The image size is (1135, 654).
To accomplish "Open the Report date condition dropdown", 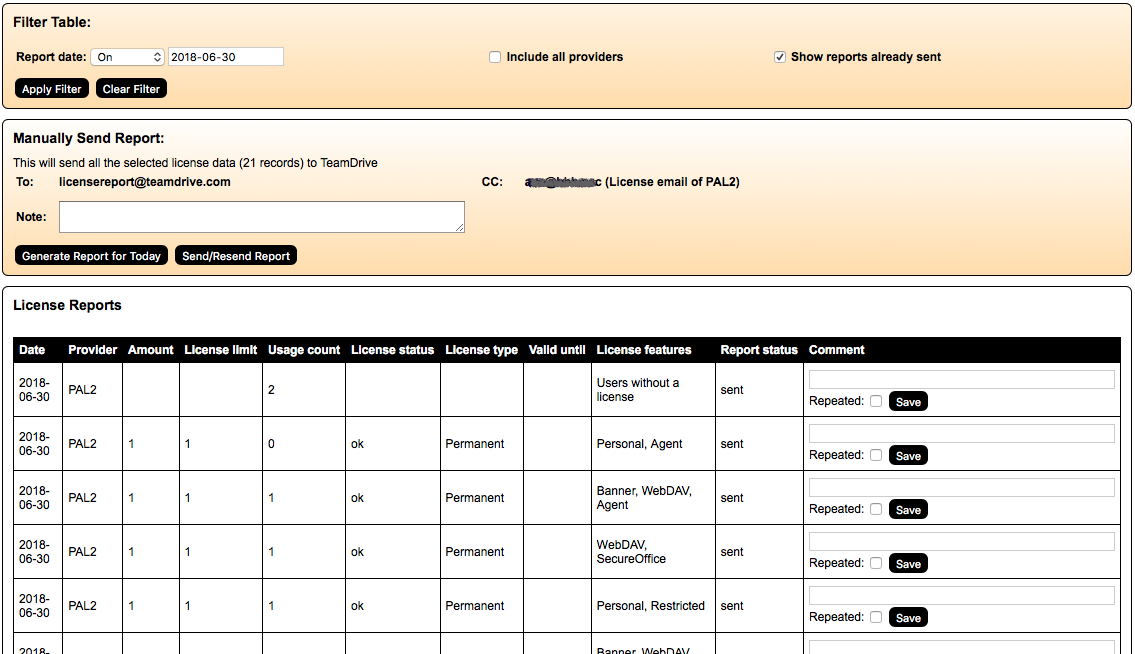I will [x=127, y=56].
